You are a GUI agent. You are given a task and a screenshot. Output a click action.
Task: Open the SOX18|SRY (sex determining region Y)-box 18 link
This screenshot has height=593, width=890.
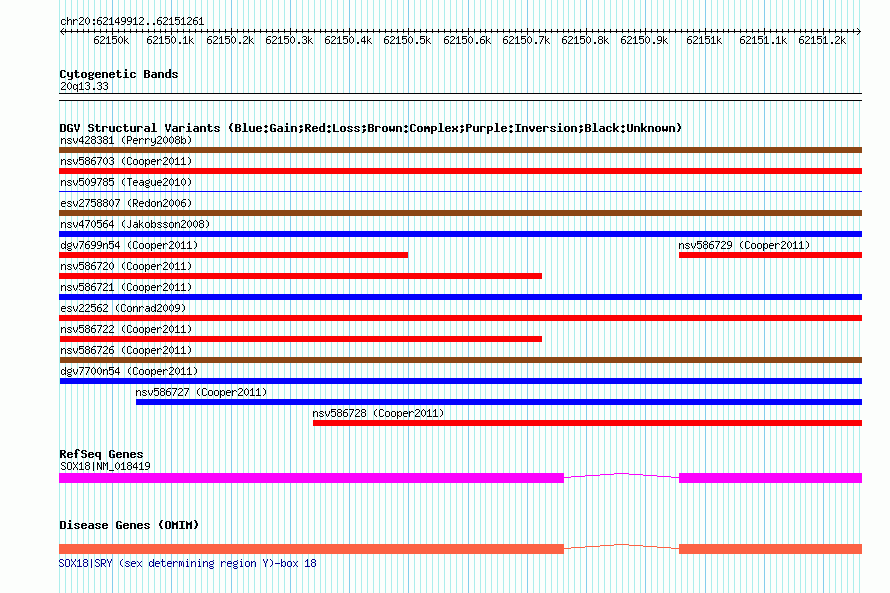(x=188, y=563)
